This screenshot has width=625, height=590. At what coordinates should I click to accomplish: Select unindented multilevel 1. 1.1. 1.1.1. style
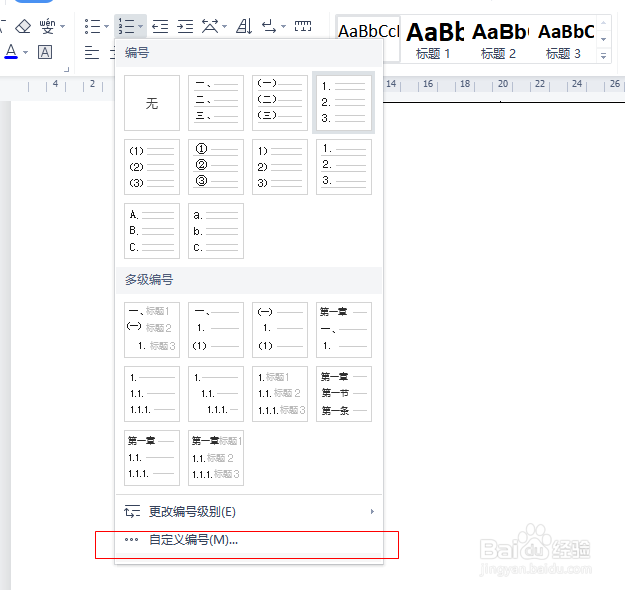click(x=152, y=394)
